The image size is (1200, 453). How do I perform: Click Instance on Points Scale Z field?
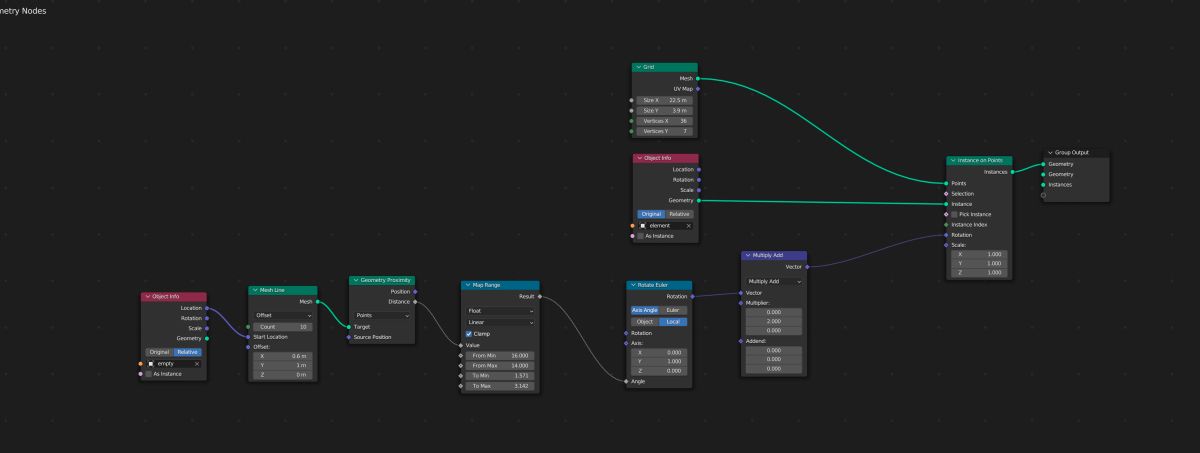click(978, 272)
